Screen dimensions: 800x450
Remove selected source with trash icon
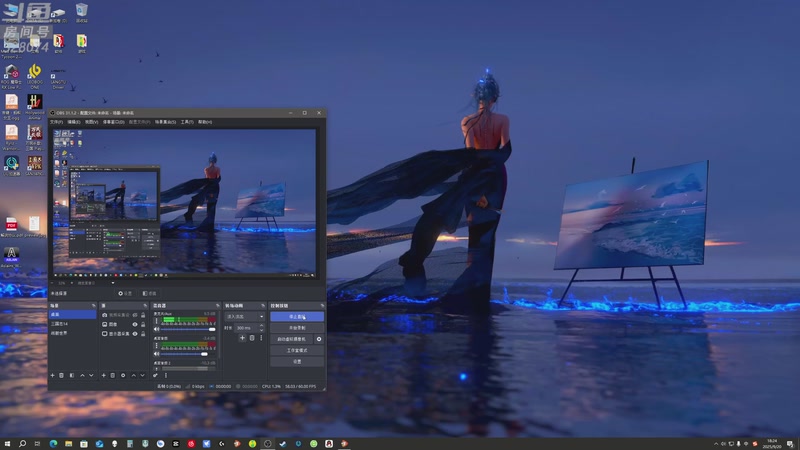113,376
